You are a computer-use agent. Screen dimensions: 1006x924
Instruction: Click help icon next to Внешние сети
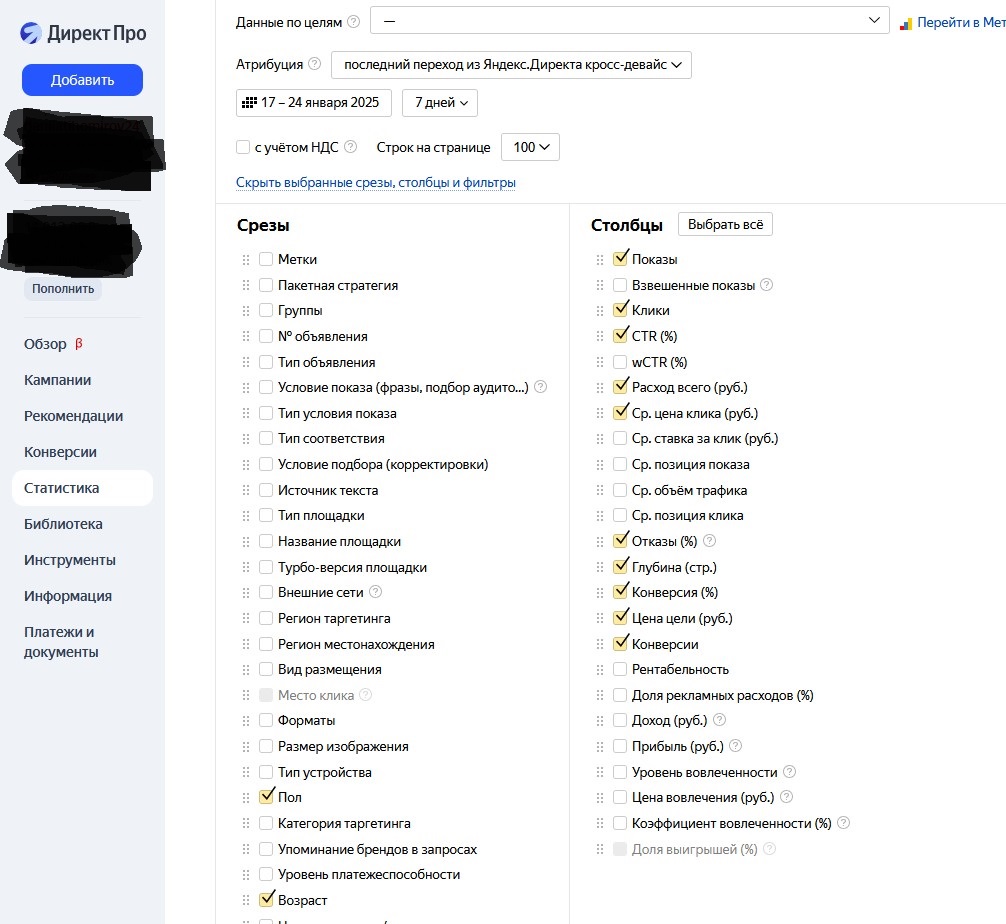click(x=376, y=593)
